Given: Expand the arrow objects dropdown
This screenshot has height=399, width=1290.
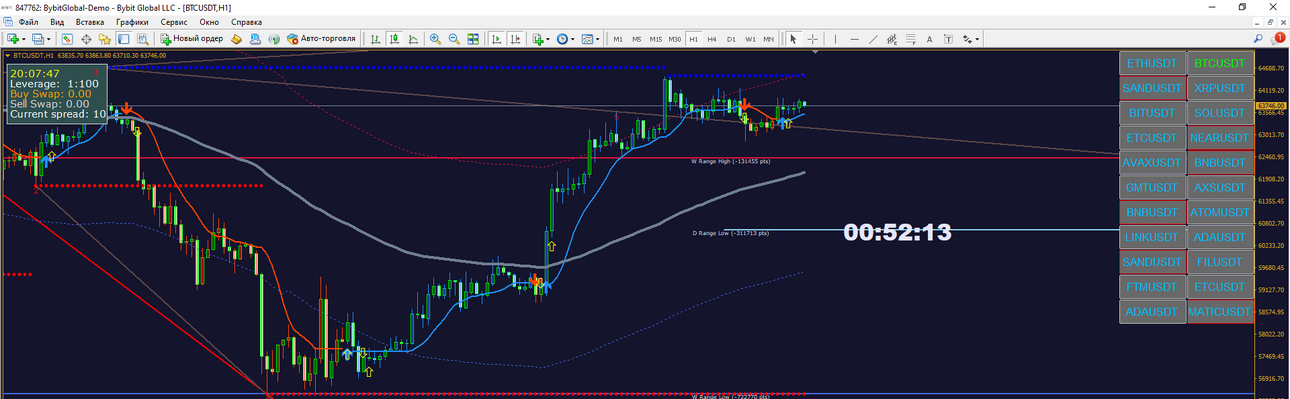Looking at the screenshot, I should tap(978, 39).
